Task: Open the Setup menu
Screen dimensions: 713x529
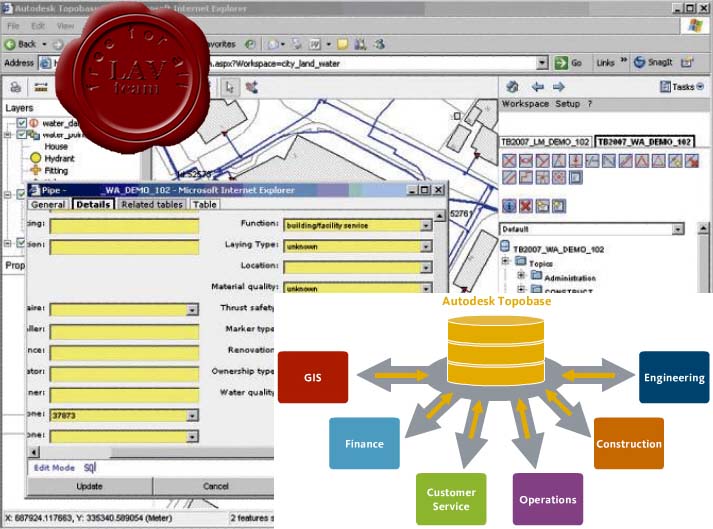Action: tap(567, 104)
